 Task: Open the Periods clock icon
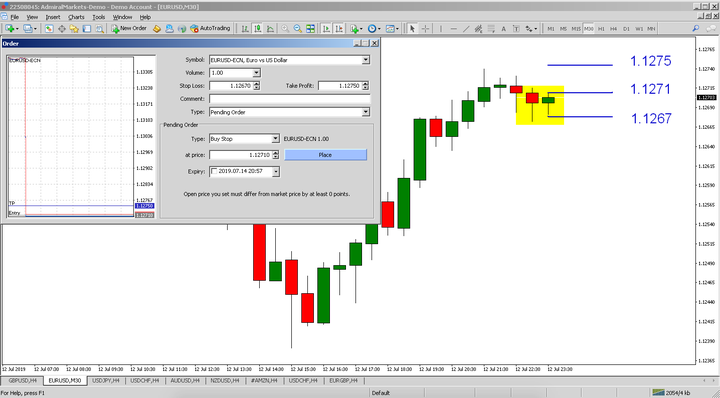click(x=373, y=28)
